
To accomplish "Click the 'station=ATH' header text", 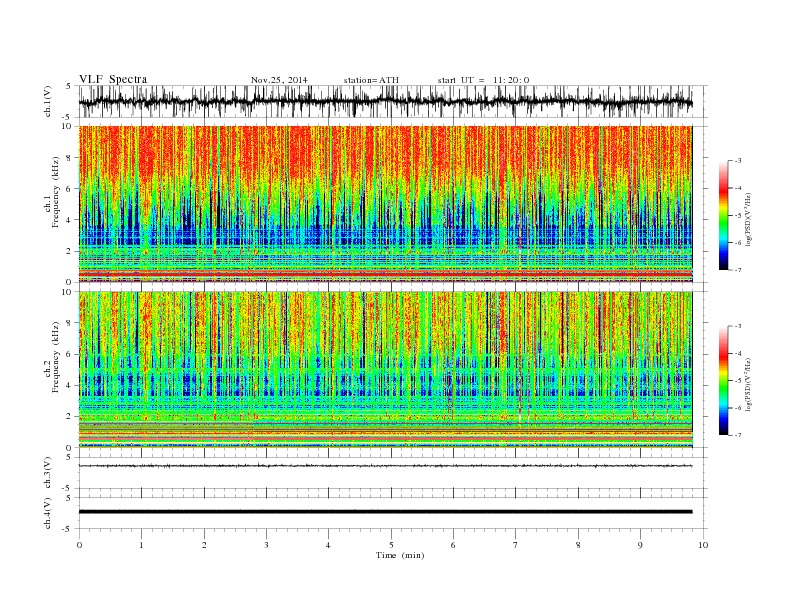I will [x=371, y=80].
